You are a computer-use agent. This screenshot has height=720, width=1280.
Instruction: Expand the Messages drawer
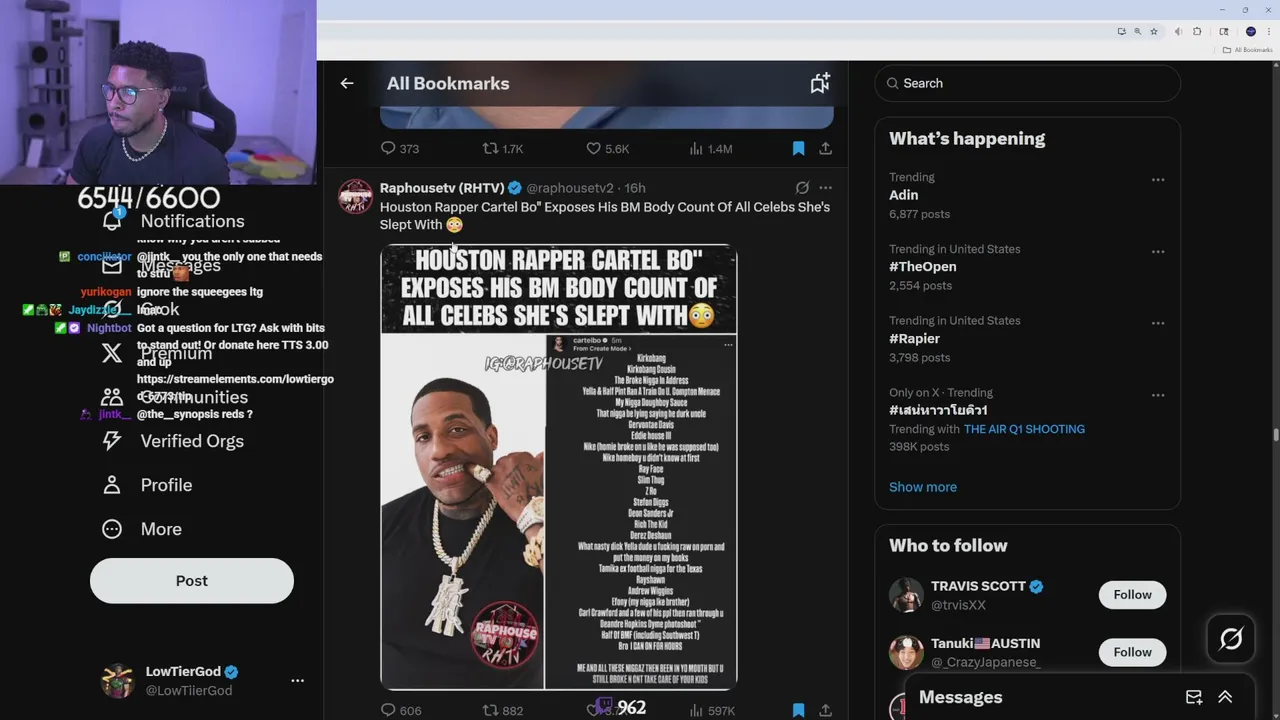1225,697
